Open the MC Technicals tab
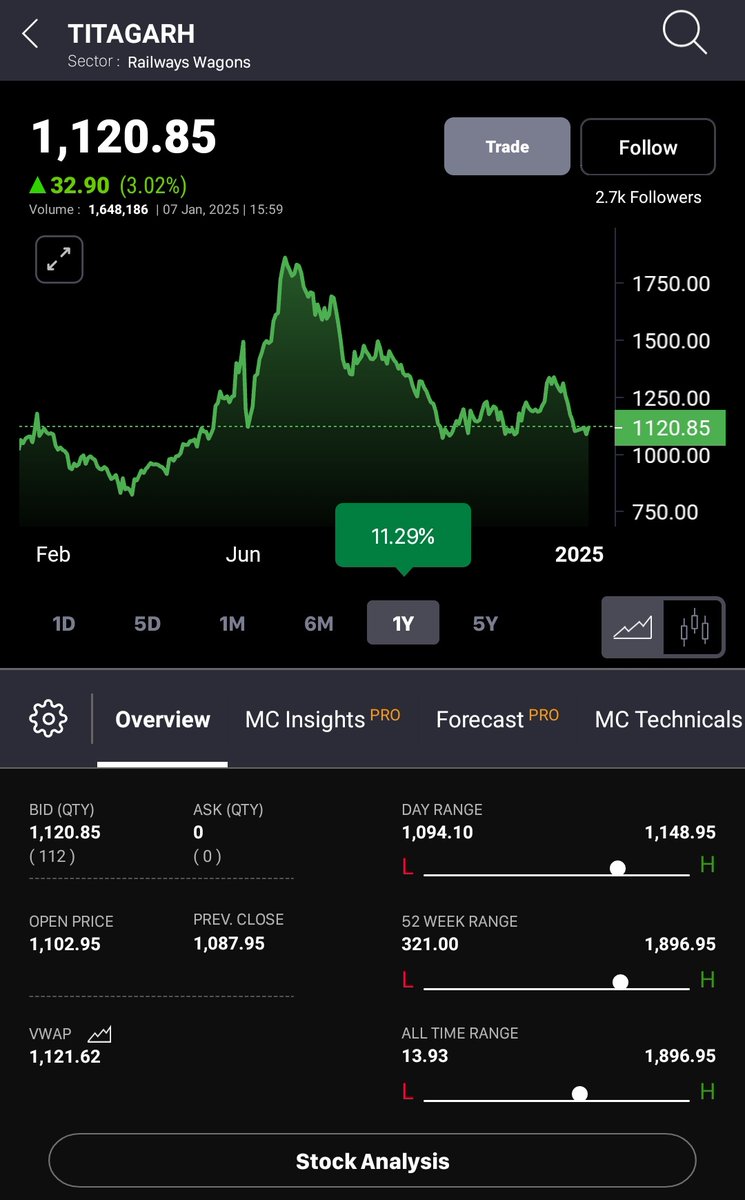745x1200 pixels. (668, 719)
